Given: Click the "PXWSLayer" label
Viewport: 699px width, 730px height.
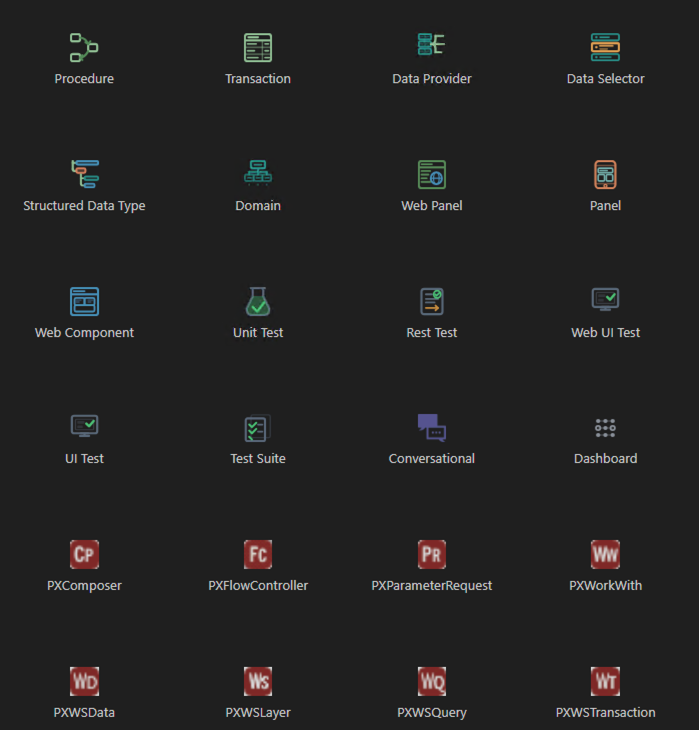Looking at the screenshot, I should pos(258,713).
